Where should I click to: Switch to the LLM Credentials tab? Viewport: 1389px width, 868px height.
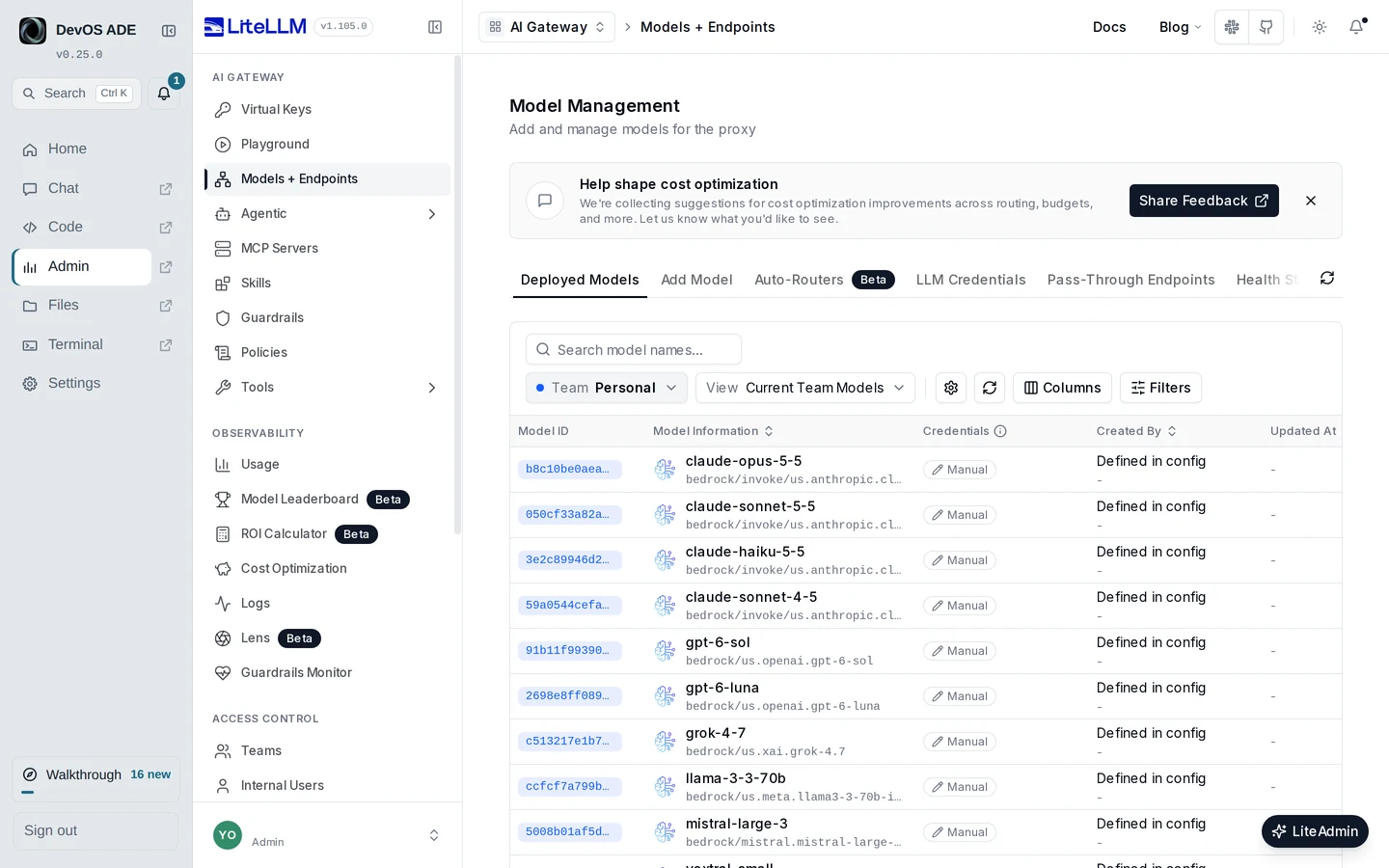pyautogui.click(x=970, y=280)
